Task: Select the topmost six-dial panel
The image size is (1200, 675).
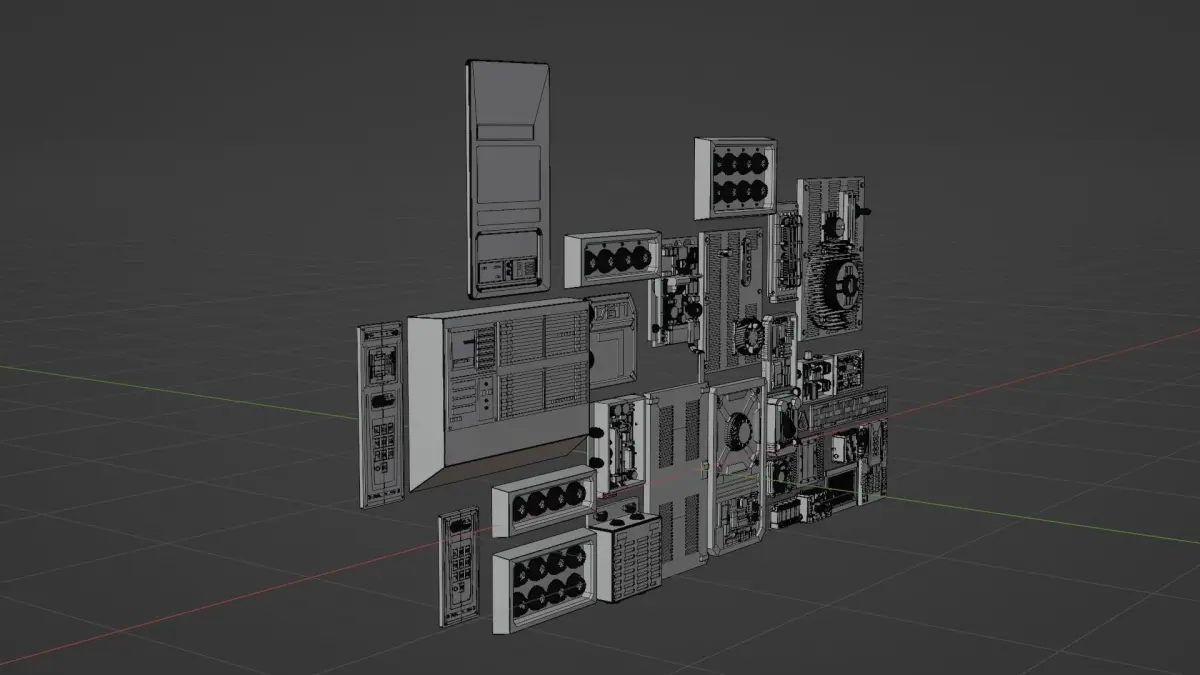Action: coord(736,178)
